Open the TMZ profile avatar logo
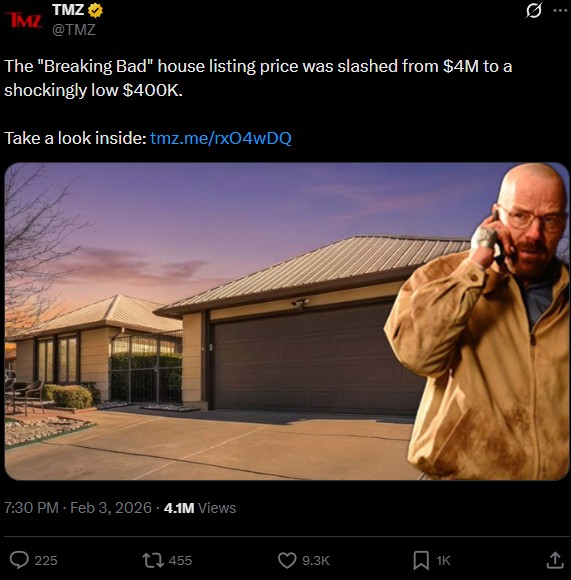The image size is (571, 580). pos(24,20)
